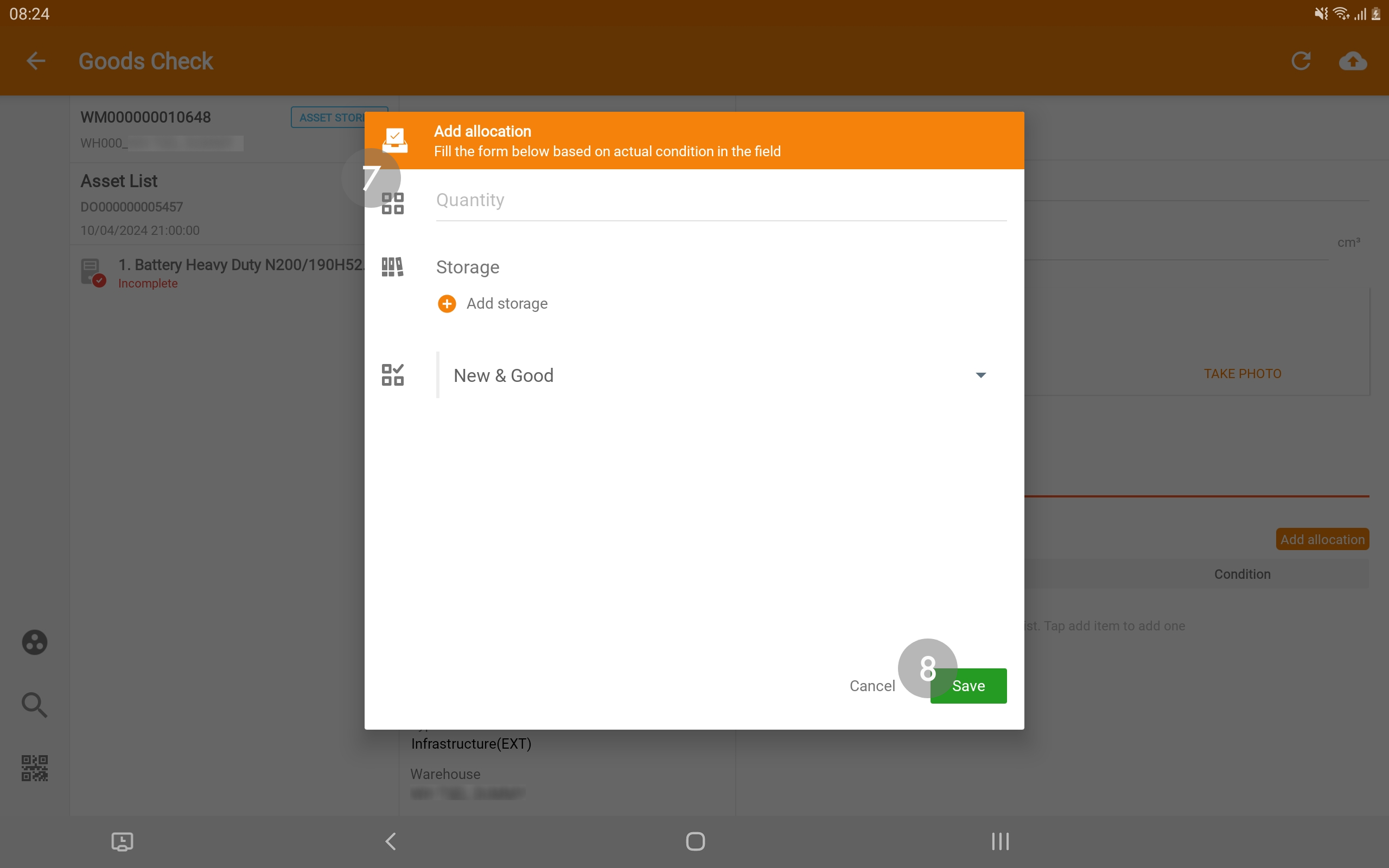Open the QR code scanner in the sidebar
1389x868 pixels.
(34, 768)
